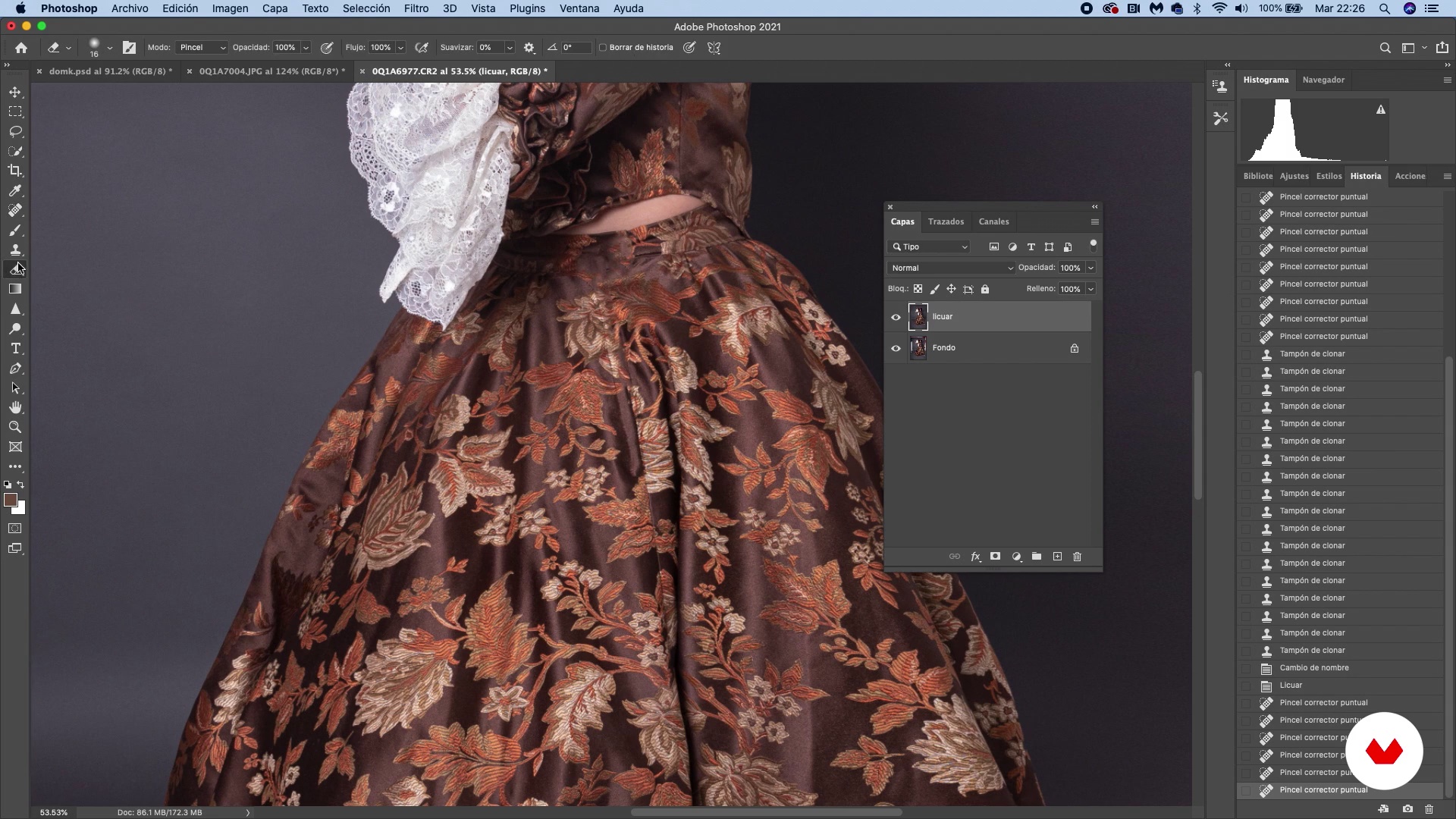
Task: Toggle lock transparent pixels
Action: tap(918, 289)
